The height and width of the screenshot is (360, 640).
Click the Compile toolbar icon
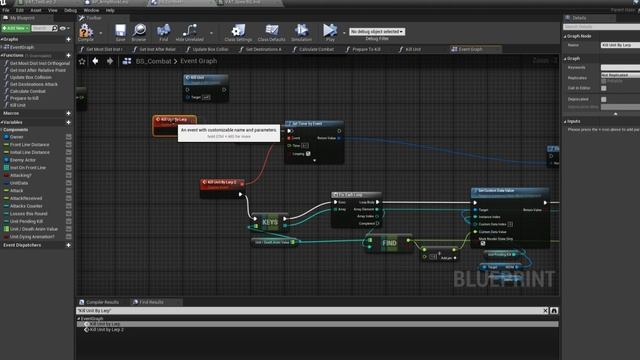(x=86, y=32)
